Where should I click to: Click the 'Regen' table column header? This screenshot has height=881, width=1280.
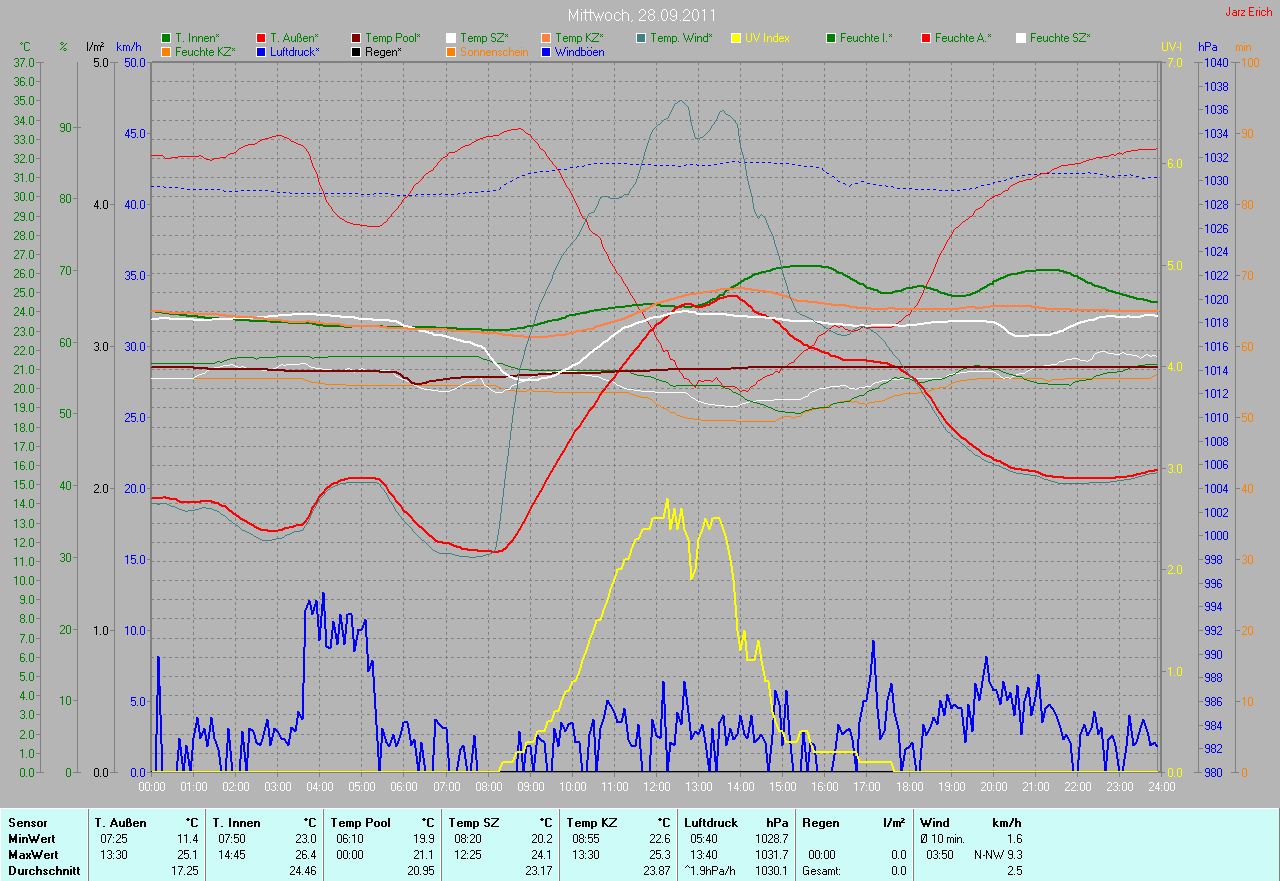click(x=820, y=823)
